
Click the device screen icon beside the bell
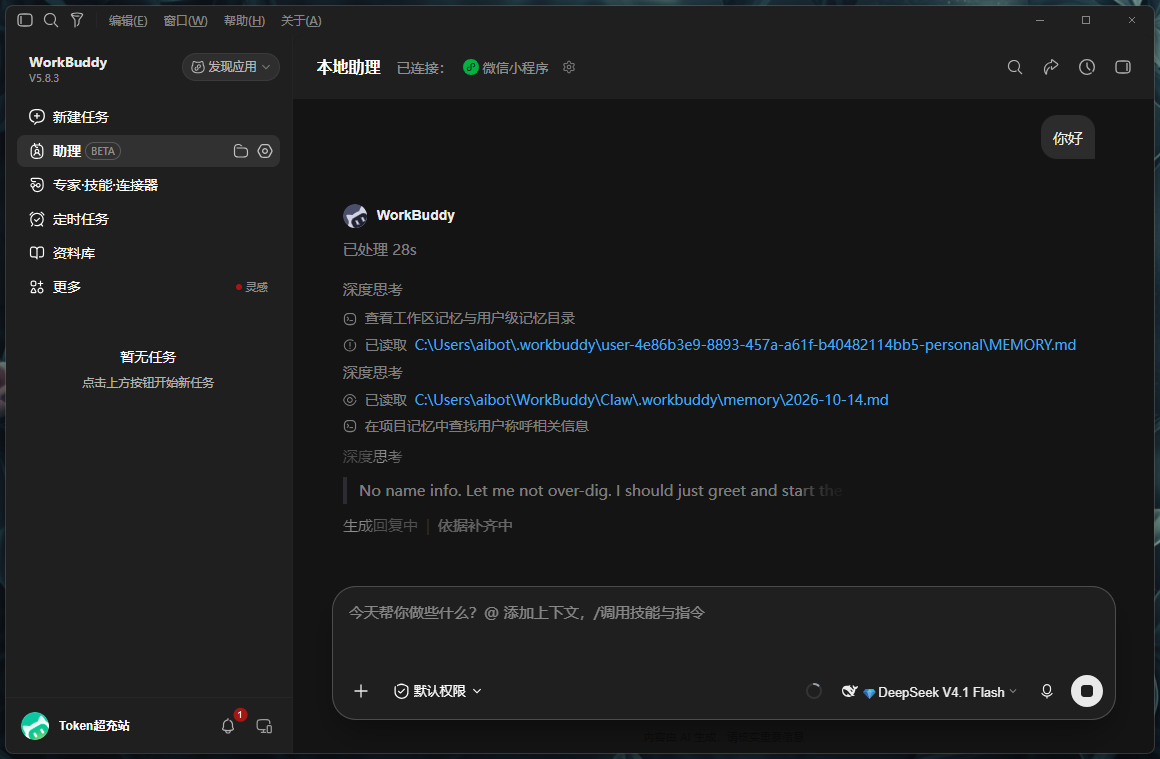tap(264, 726)
